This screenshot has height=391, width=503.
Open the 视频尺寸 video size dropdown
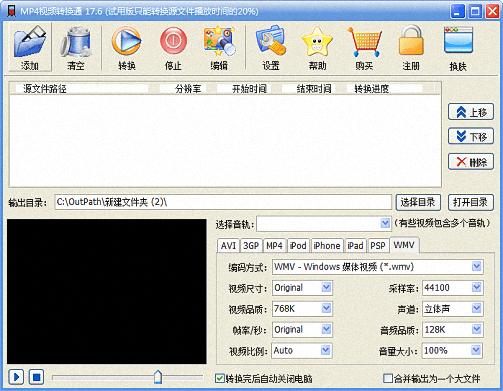302,288
